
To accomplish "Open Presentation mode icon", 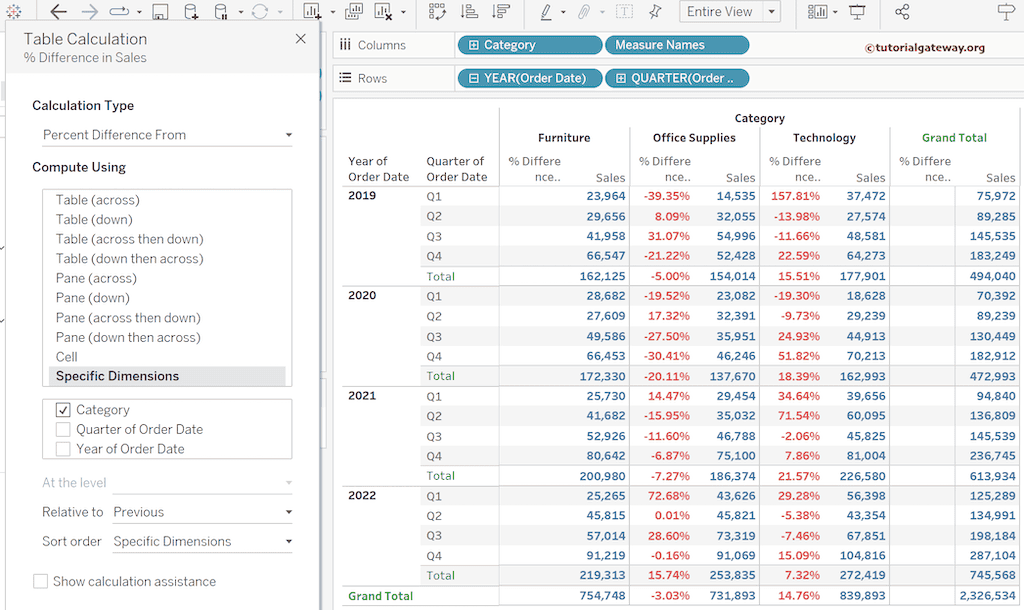I will pyautogui.click(x=857, y=12).
